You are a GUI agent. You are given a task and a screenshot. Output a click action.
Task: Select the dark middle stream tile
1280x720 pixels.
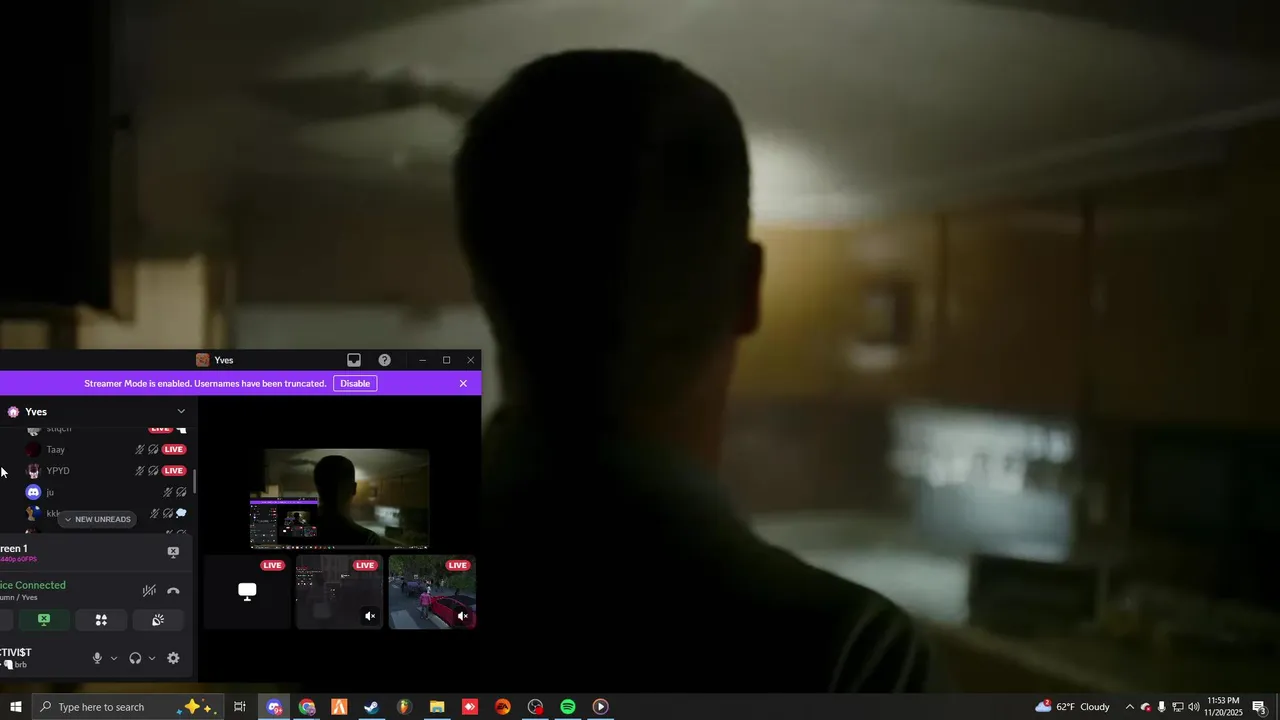coord(339,592)
